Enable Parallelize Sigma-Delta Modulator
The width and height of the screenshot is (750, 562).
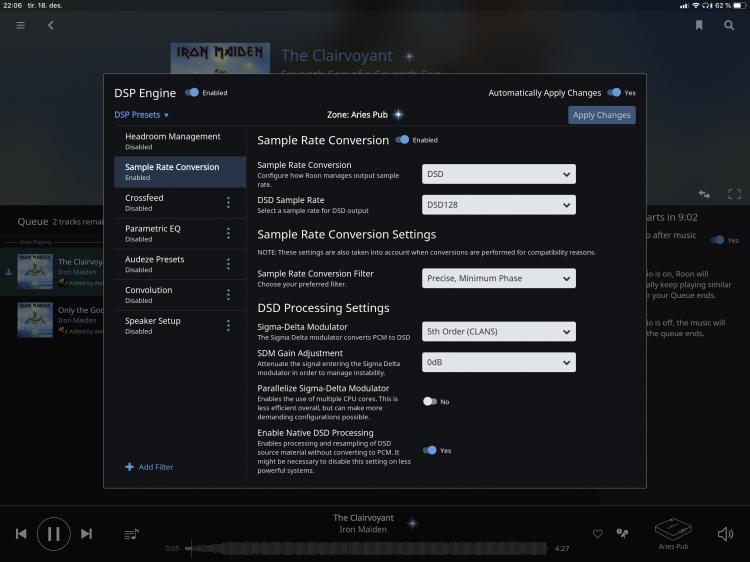(430, 401)
